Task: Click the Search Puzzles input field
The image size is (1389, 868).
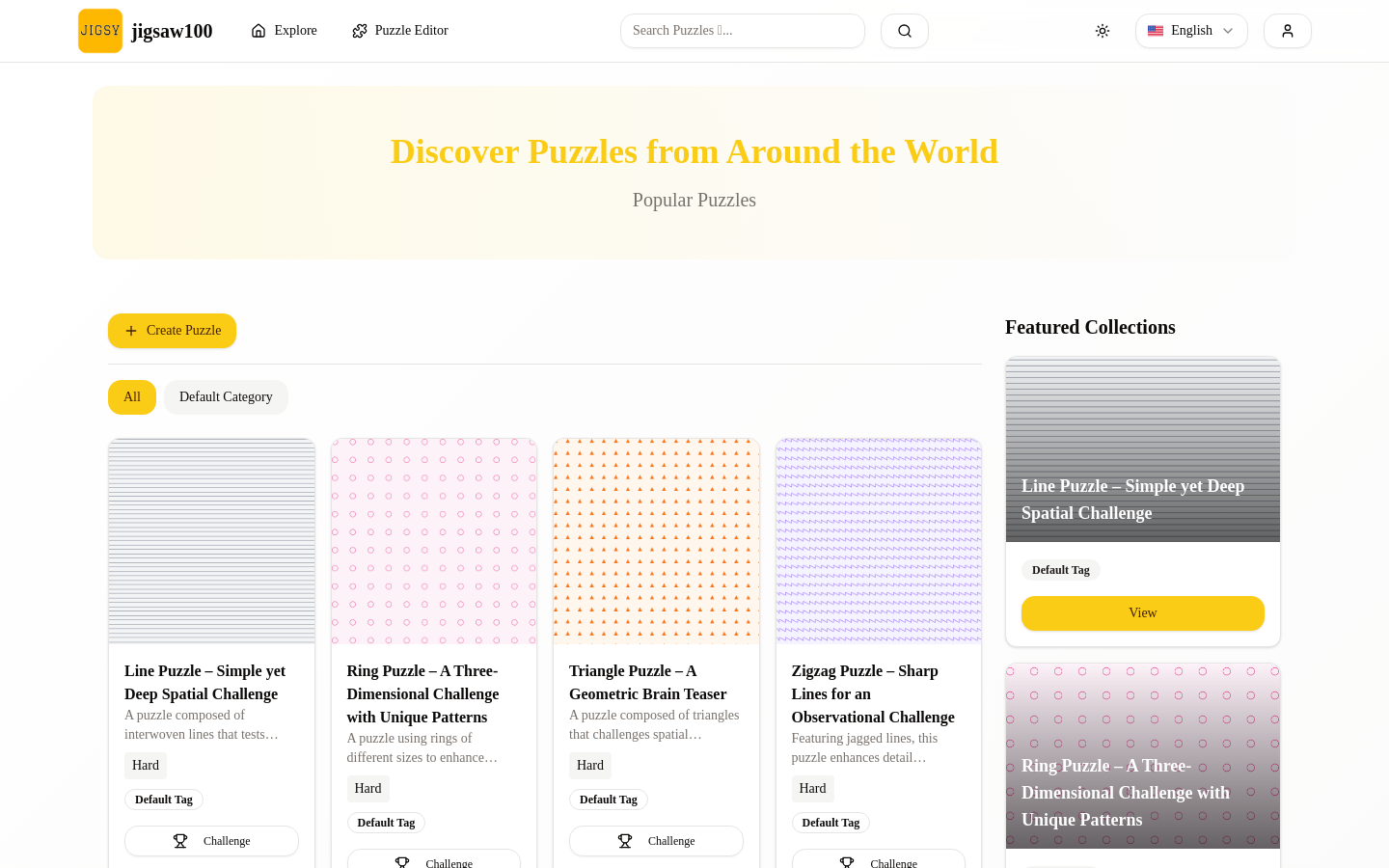Action: pyautogui.click(x=743, y=31)
